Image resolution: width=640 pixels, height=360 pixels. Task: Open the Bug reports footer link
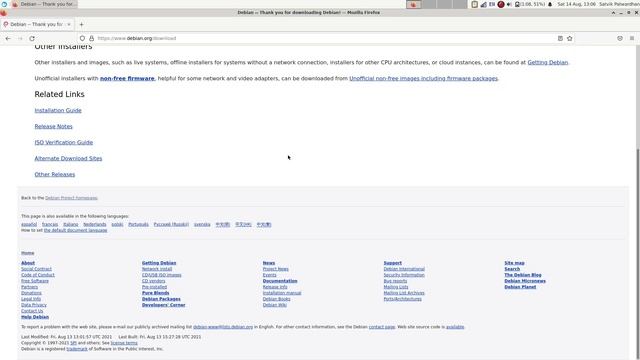pos(395,281)
